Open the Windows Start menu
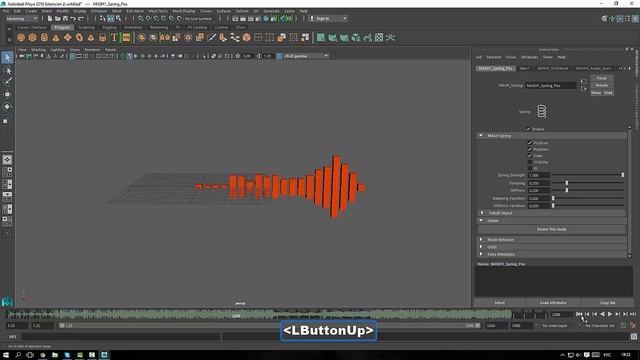This screenshot has height=360, width=640. click(6, 355)
